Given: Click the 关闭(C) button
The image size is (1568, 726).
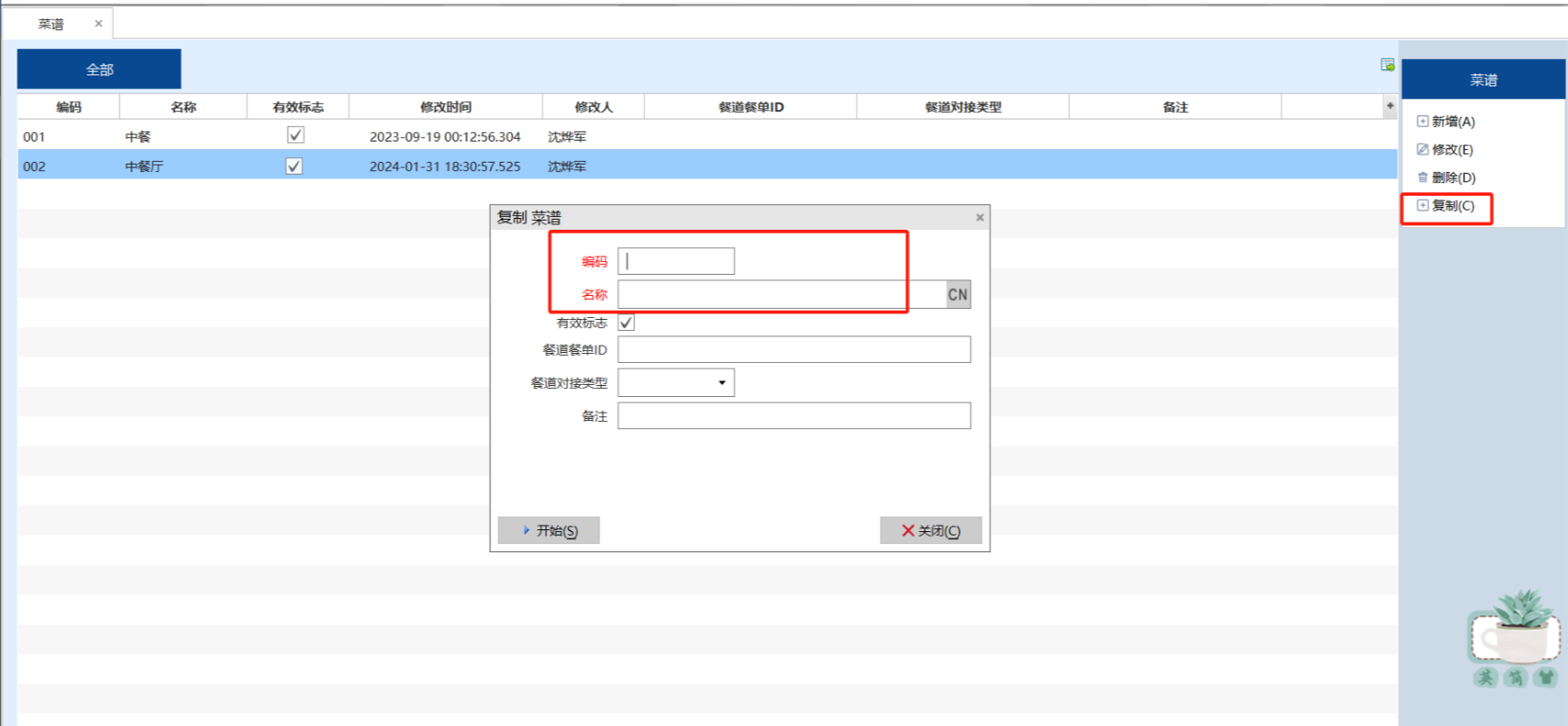Looking at the screenshot, I should click(x=930, y=530).
